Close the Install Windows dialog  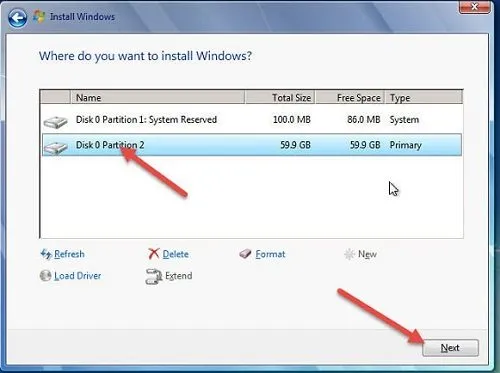pyautogui.click(x=475, y=7)
